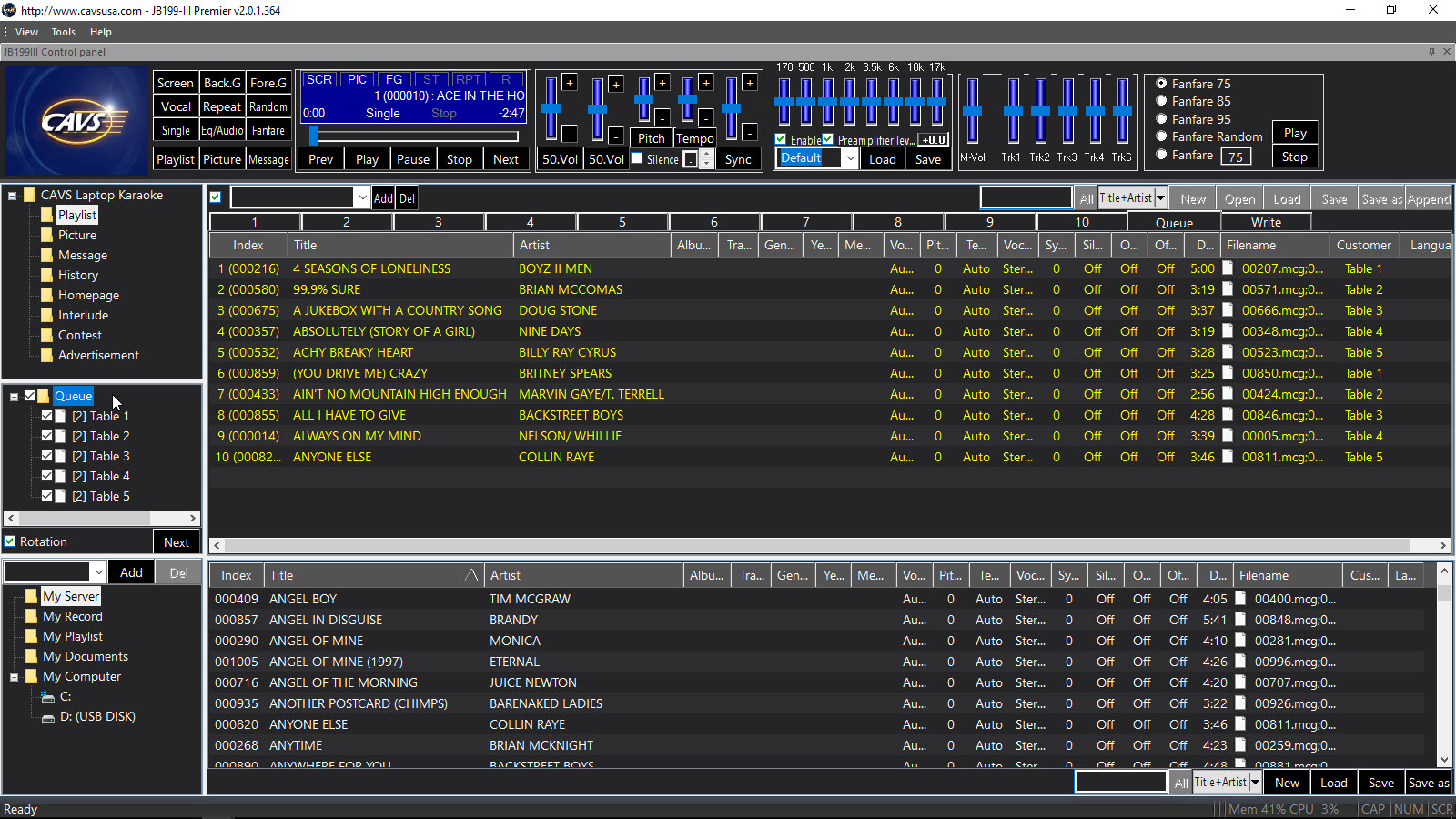Click minus button of first volume slider
The width and height of the screenshot is (1456, 819).
[570, 135]
